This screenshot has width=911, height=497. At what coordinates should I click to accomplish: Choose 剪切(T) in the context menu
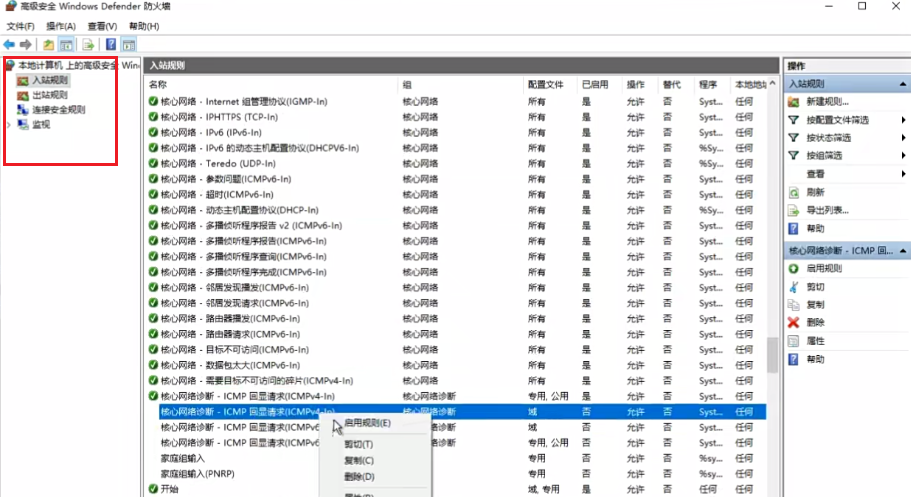pos(358,444)
